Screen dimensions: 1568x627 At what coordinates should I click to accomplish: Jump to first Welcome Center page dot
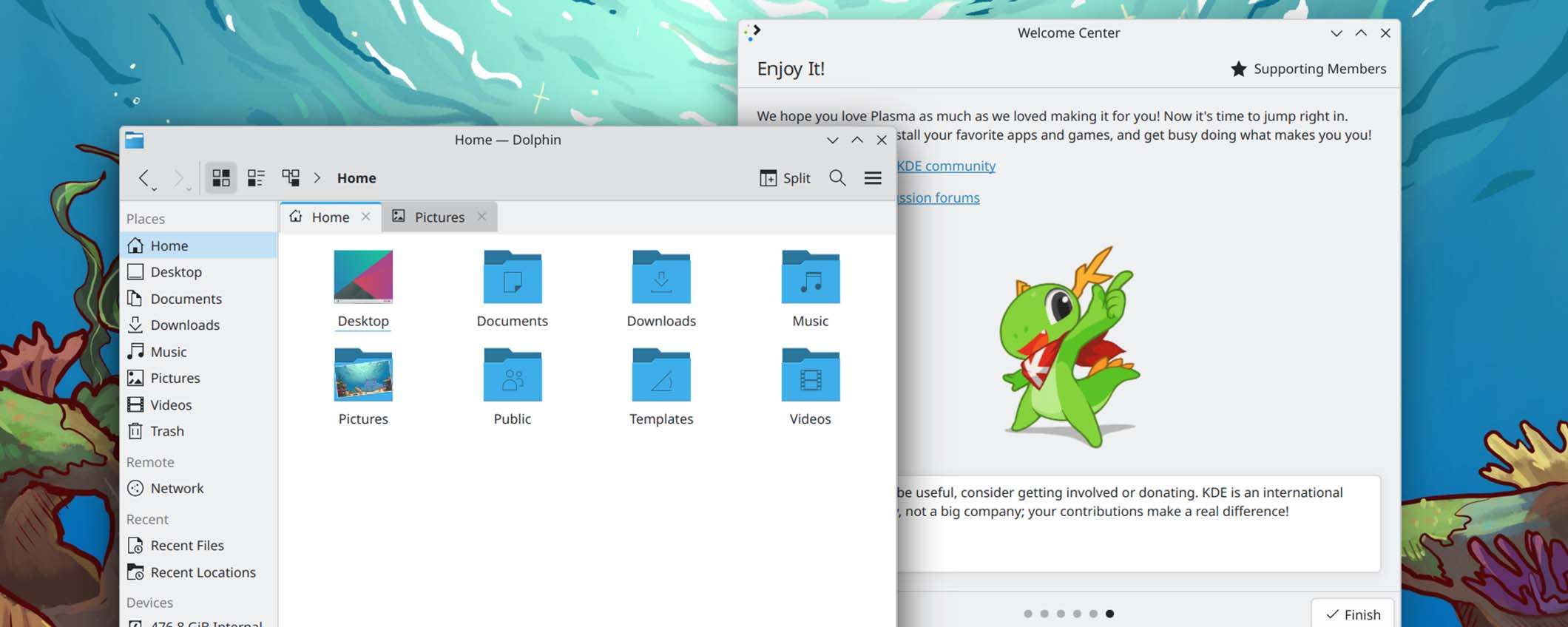[1028, 614]
